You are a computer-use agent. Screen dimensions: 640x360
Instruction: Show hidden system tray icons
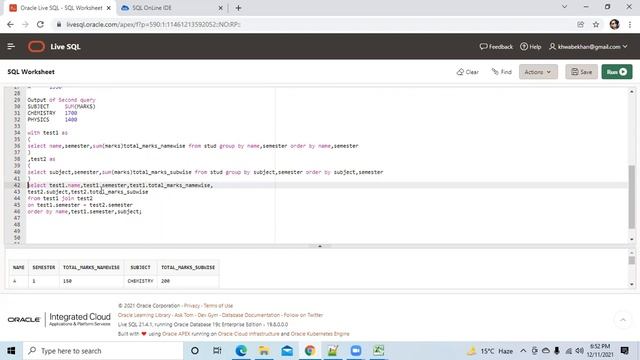[x=523, y=351]
